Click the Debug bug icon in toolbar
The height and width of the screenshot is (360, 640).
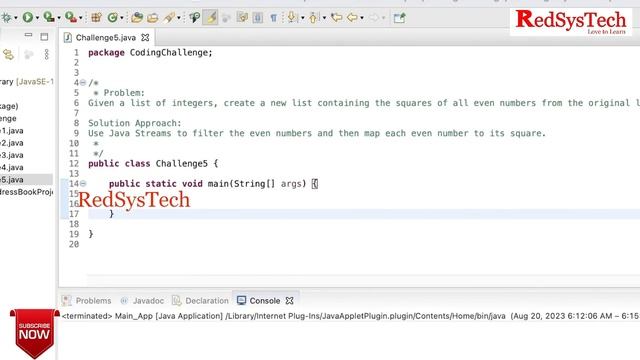coord(6,18)
